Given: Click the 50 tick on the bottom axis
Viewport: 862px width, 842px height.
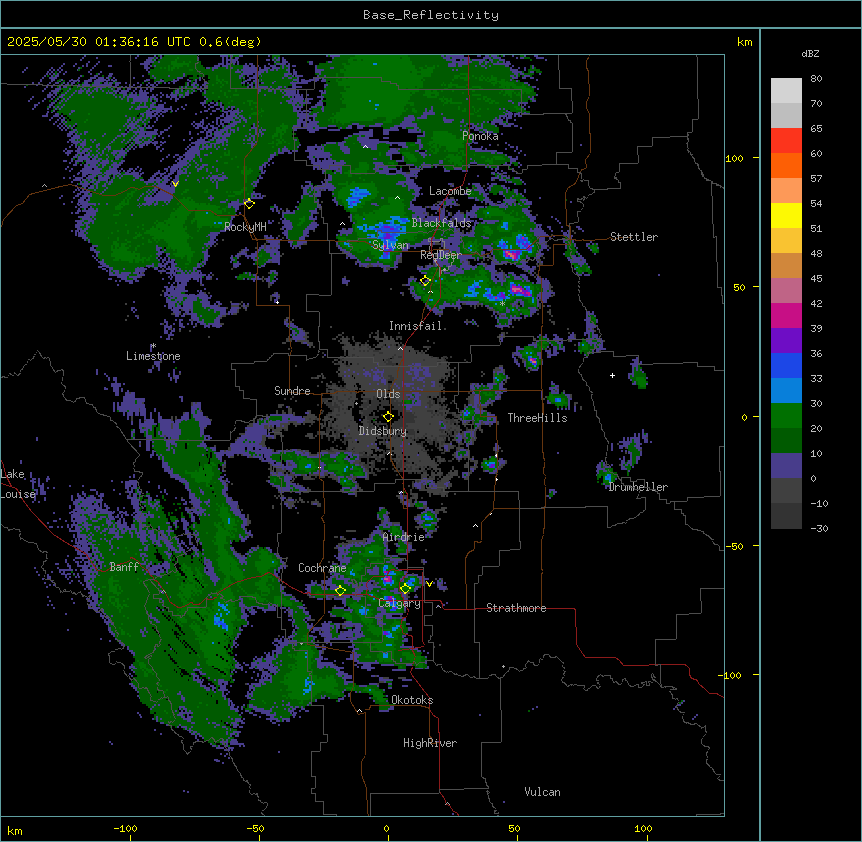Looking at the screenshot, I should (x=514, y=828).
